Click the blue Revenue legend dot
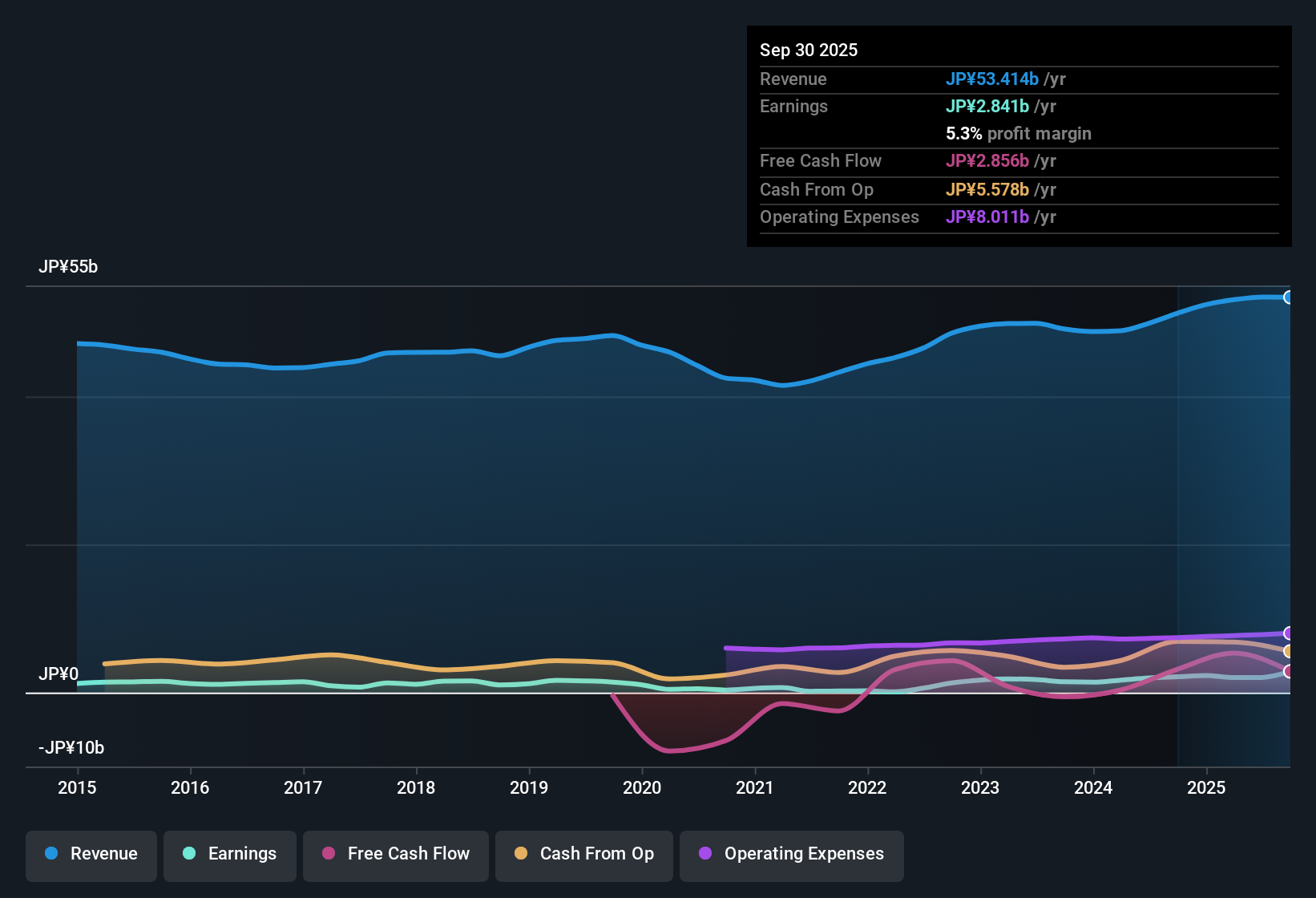The image size is (1316, 898). click(x=50, y=854)
